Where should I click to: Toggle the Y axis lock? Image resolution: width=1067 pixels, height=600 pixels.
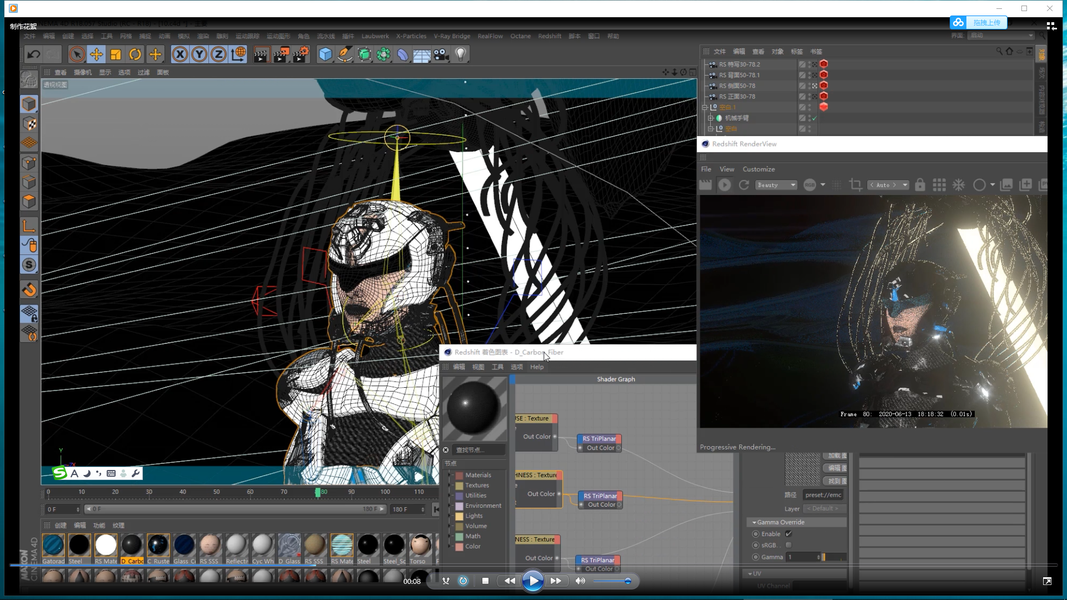click(x=199, y=54)
